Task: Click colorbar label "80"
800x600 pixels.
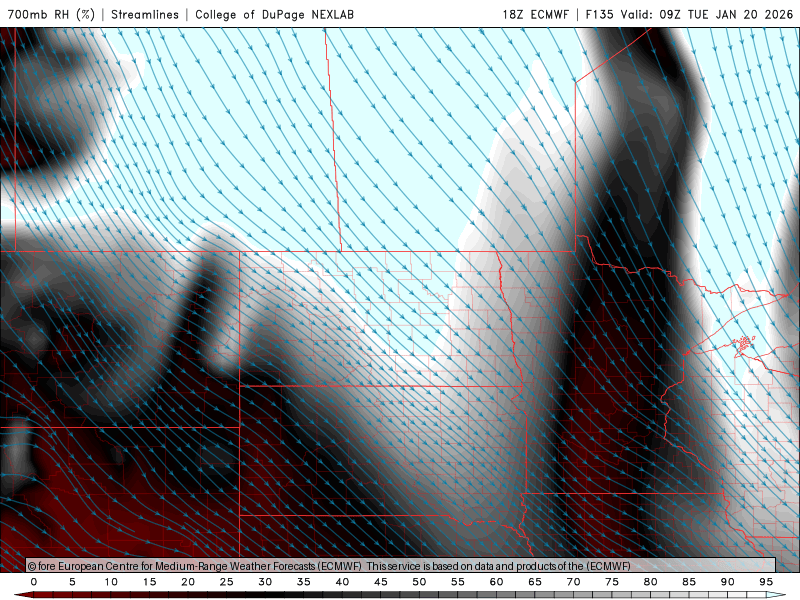Action: coord(650,582)
